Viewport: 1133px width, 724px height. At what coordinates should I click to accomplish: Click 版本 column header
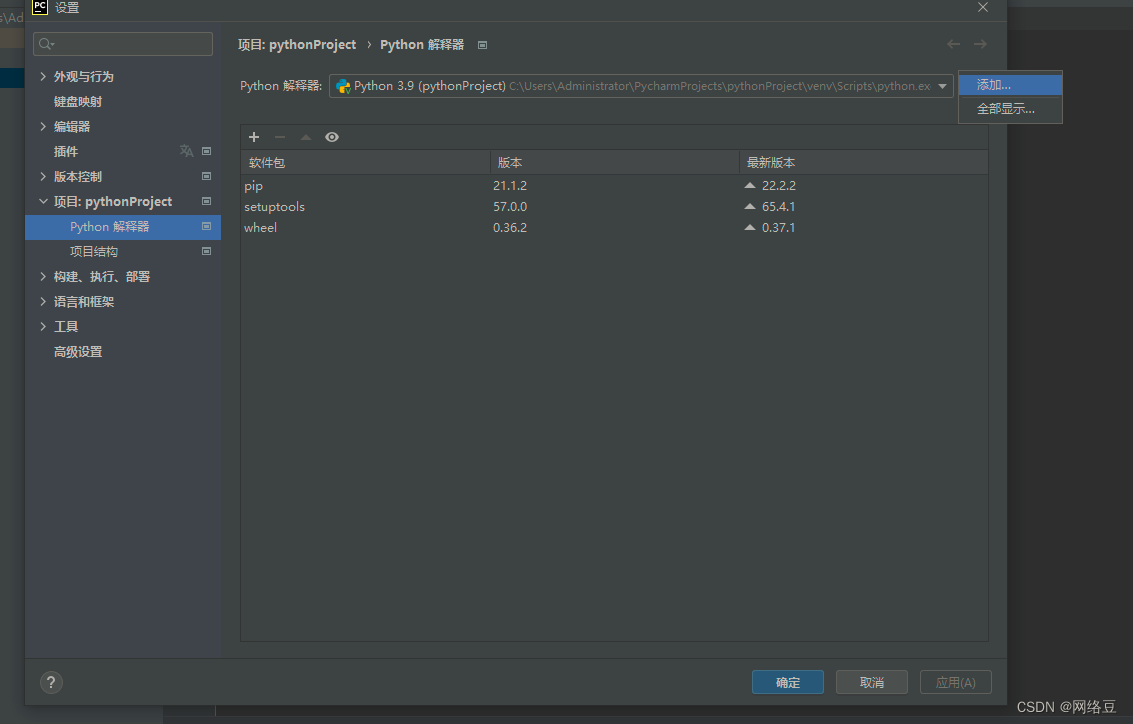pyautogui.click(x=615, y=163)
